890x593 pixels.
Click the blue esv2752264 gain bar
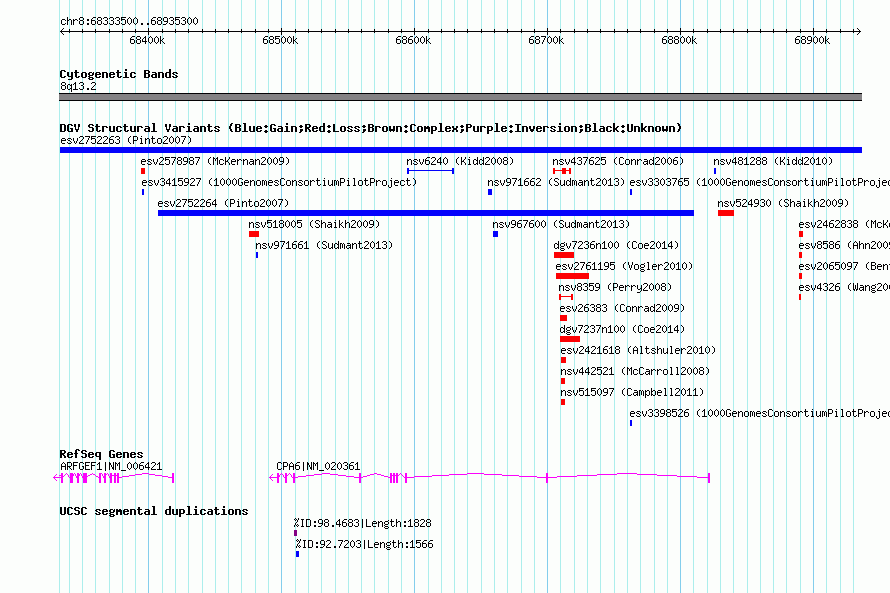pyautogui.click(x=426, y=213)
